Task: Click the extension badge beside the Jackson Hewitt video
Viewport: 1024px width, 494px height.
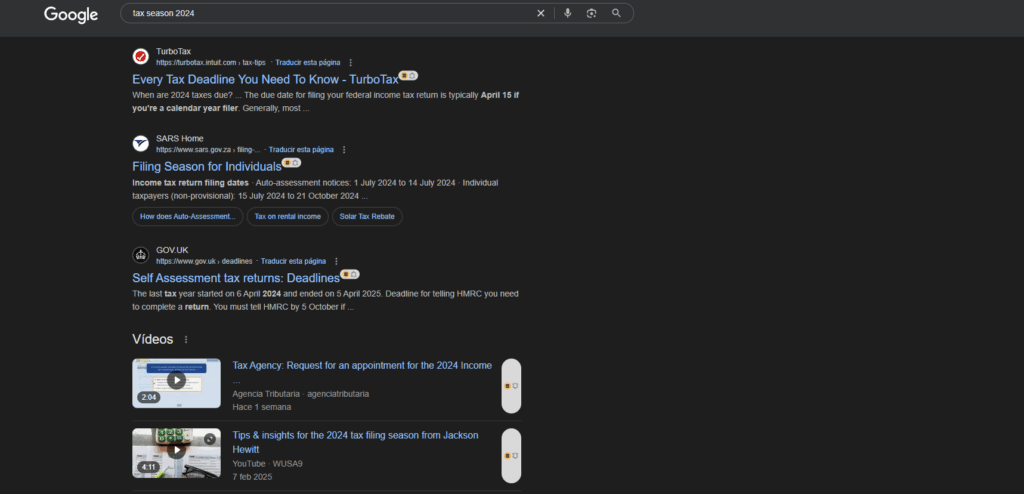Action: pos(511,455)
